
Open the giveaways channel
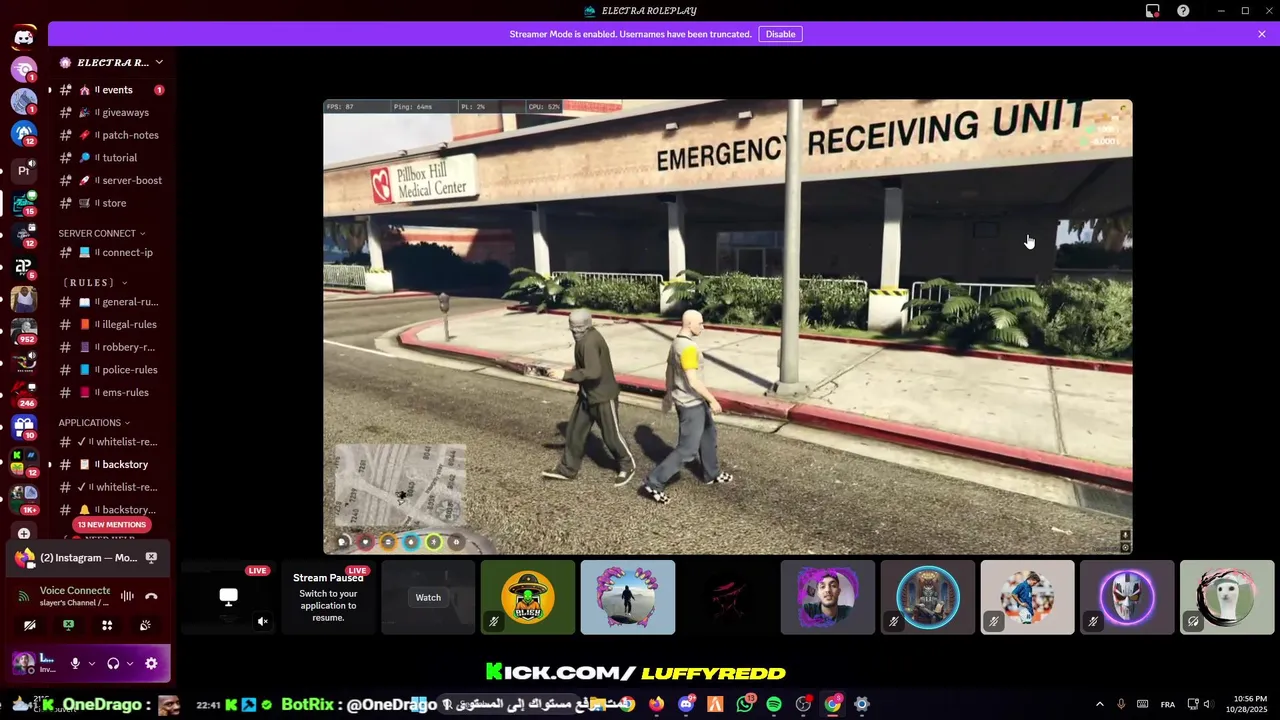point(110,112)
